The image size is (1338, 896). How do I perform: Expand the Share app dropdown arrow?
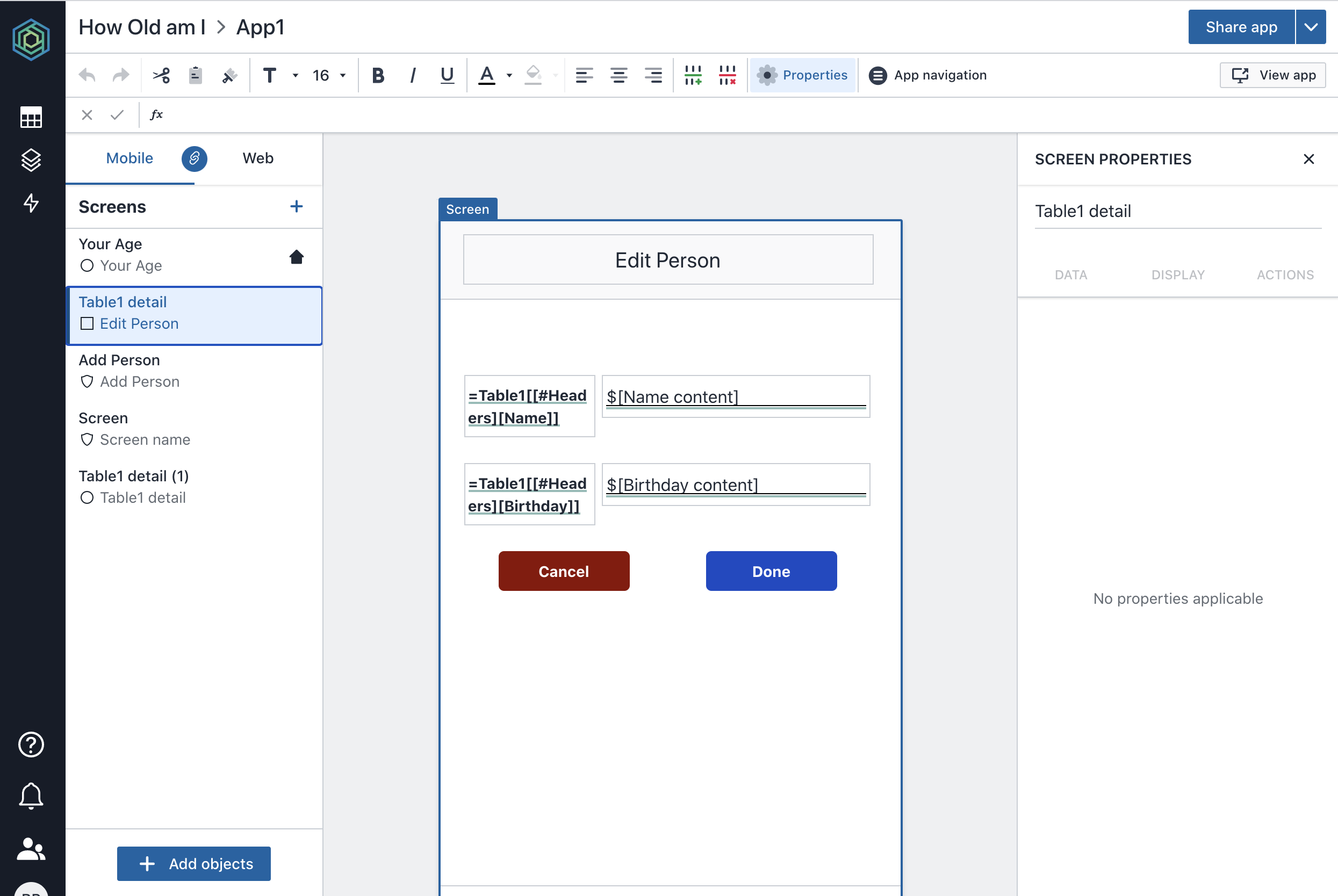1311,27
